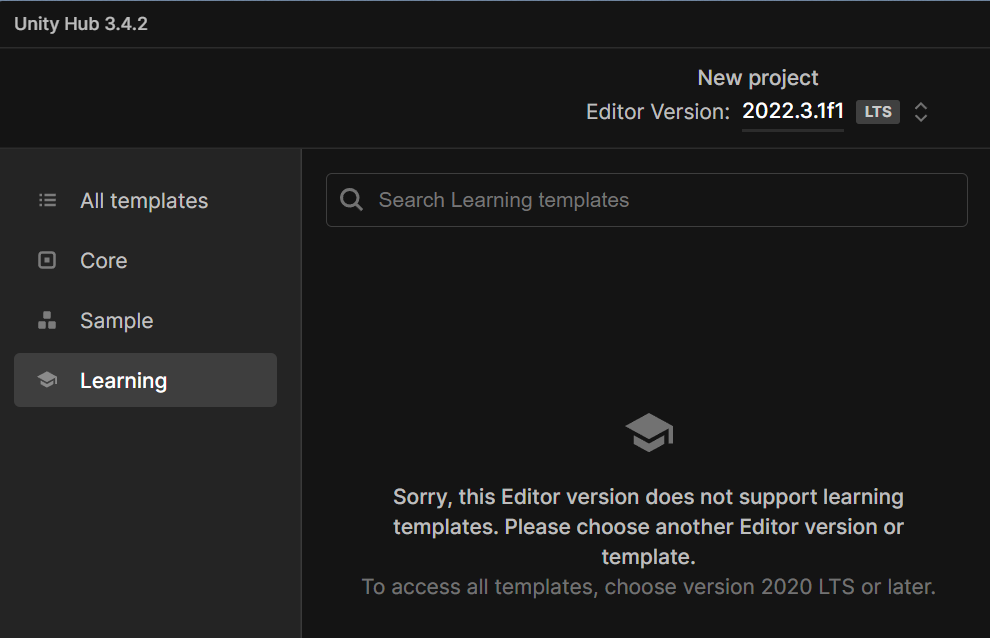
Task: Click the Unity Hub 3.4.2 title
Action: (81, 24)
